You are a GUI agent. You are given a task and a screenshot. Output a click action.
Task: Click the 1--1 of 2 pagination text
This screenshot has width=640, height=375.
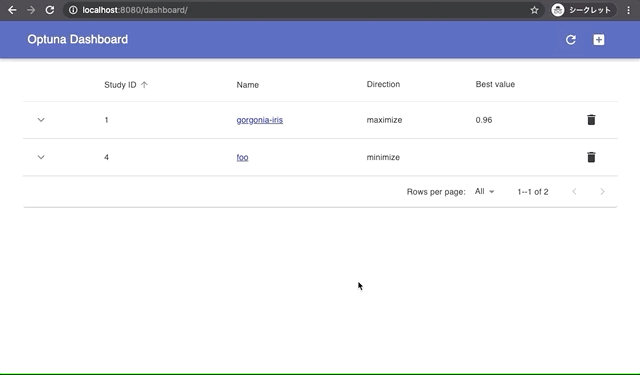[533, 192]
